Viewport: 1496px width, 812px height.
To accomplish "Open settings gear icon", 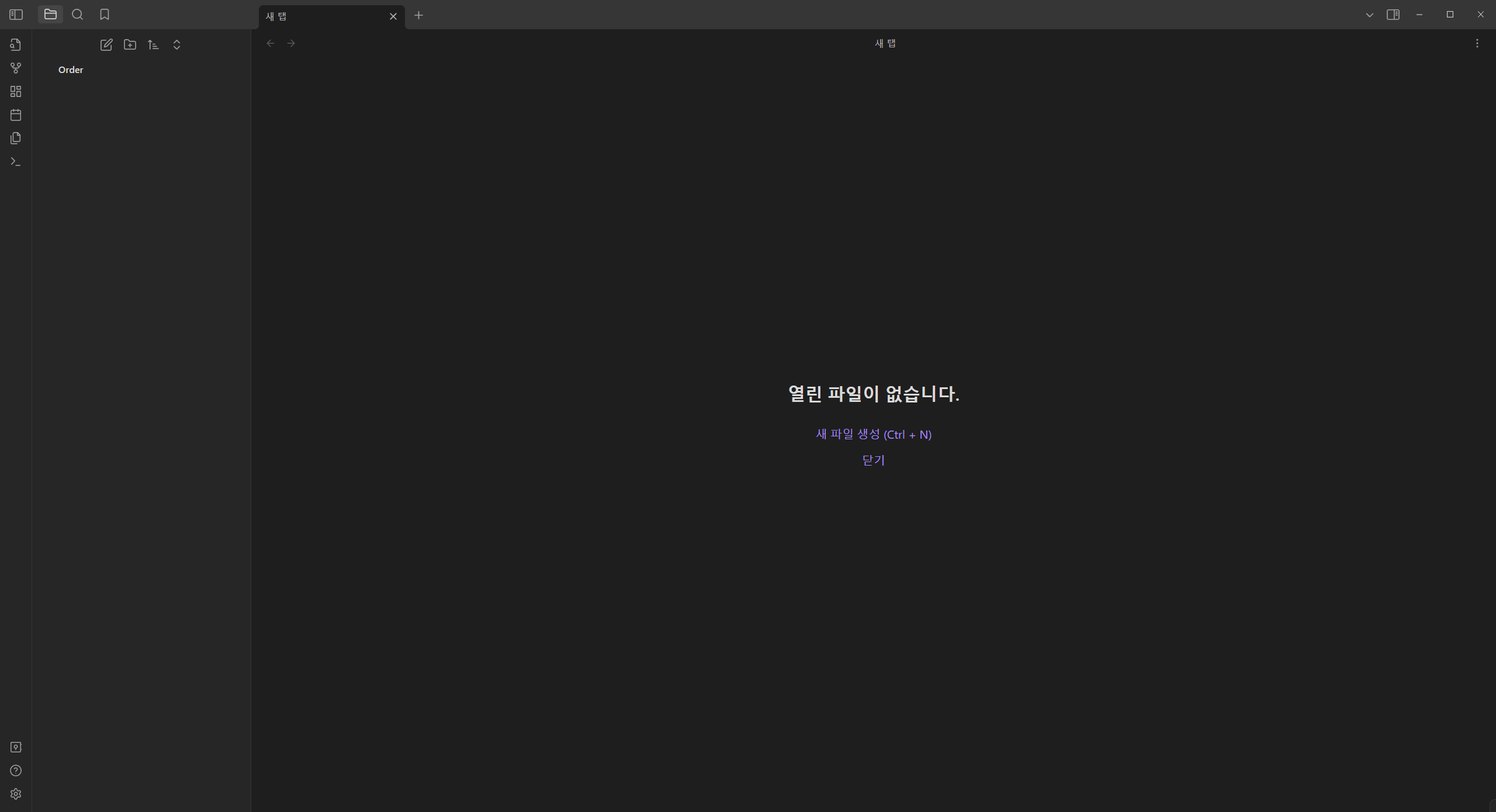I will (x=16, y=794).
